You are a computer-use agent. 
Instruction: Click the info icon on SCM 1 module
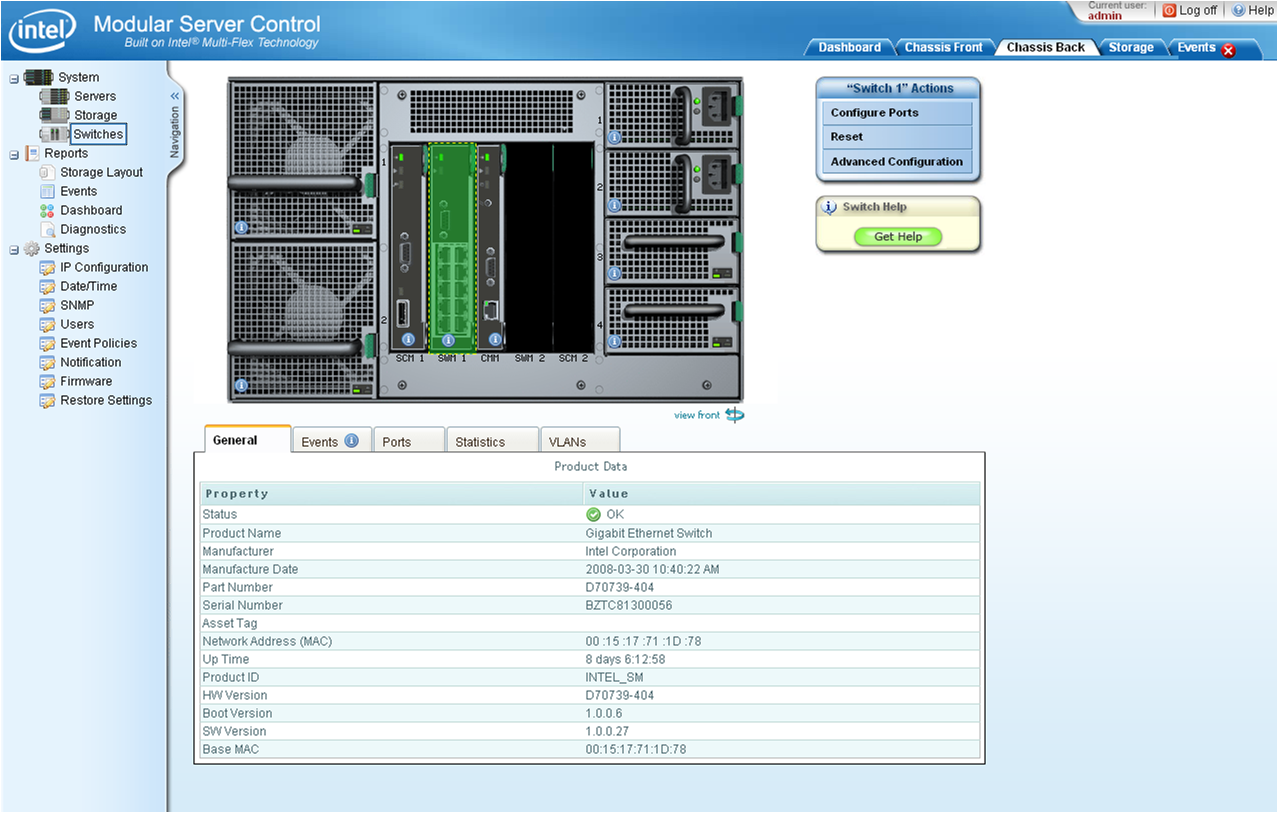408,340
